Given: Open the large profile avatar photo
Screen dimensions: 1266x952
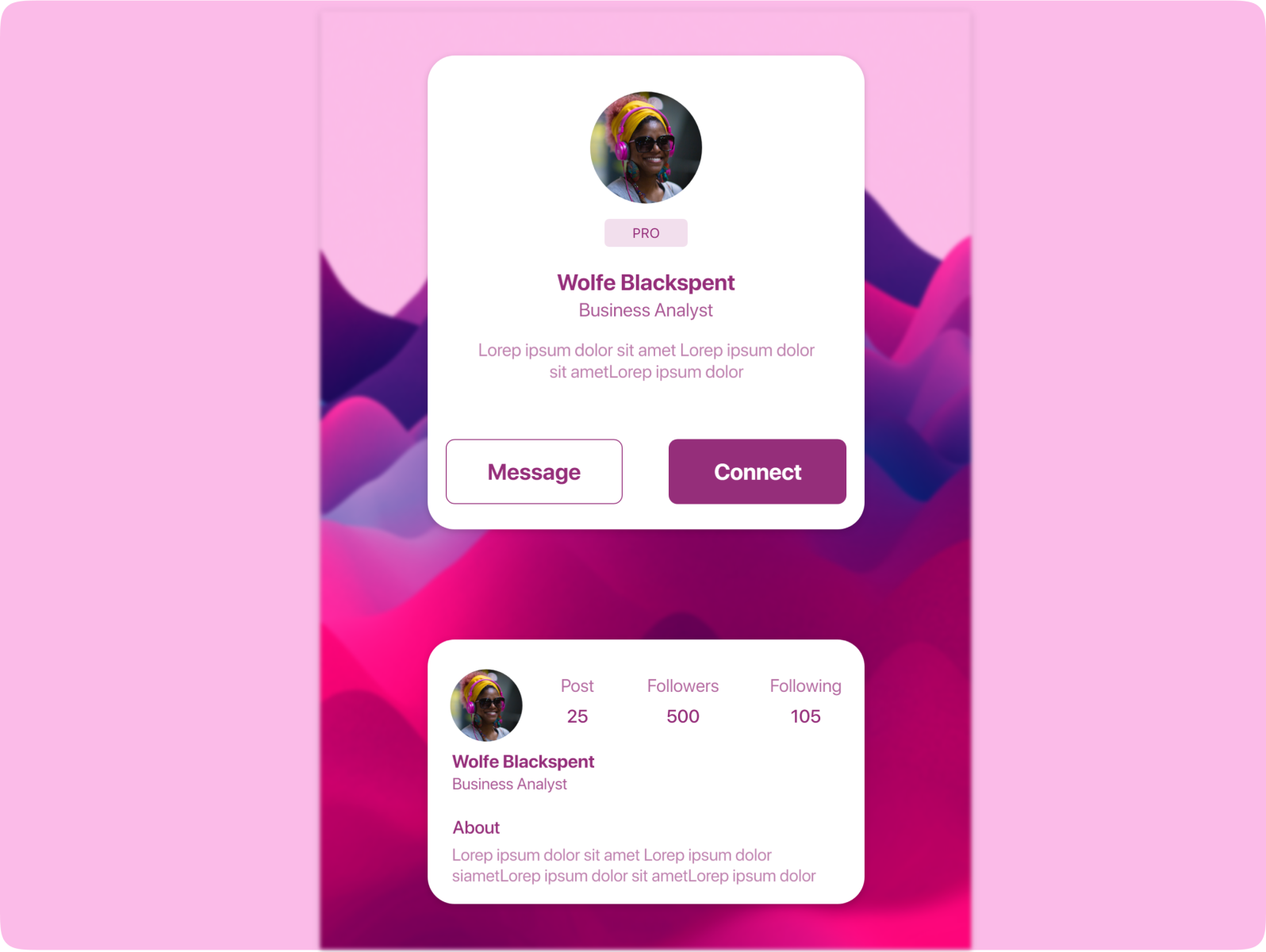Looking at the screenshot, I should [x=646, y=148].
